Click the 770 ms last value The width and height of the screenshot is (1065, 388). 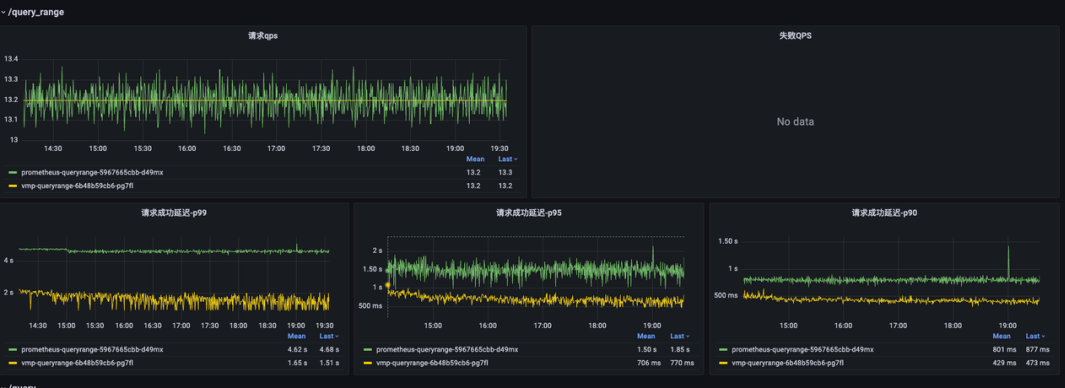click(682, 363)
